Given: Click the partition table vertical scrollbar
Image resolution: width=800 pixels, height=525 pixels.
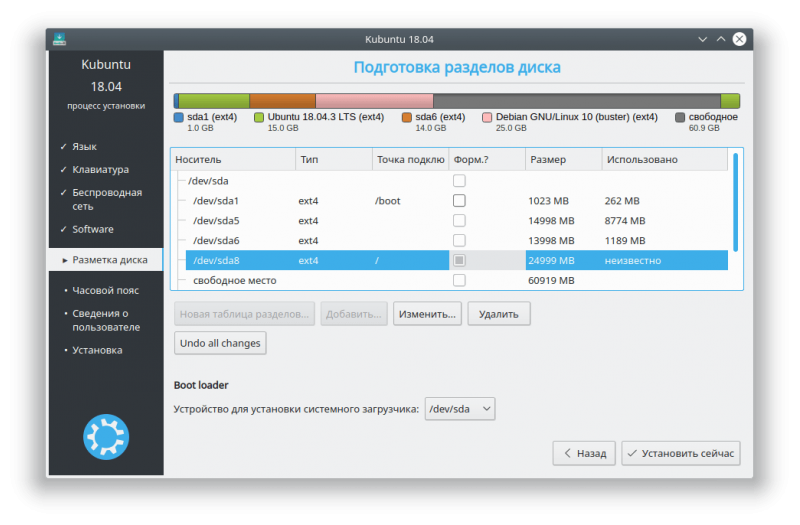Looking at the screenshot, I should (x=735, y=203).
